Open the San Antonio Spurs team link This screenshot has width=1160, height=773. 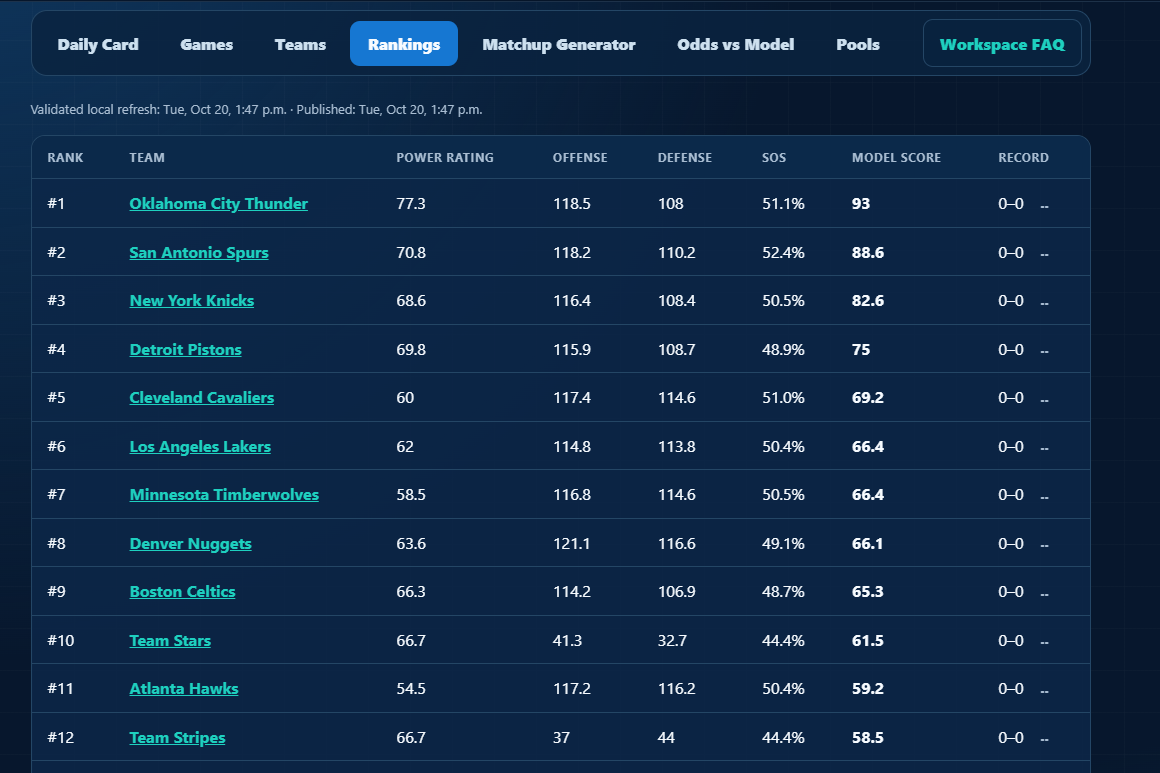point(199,252)
